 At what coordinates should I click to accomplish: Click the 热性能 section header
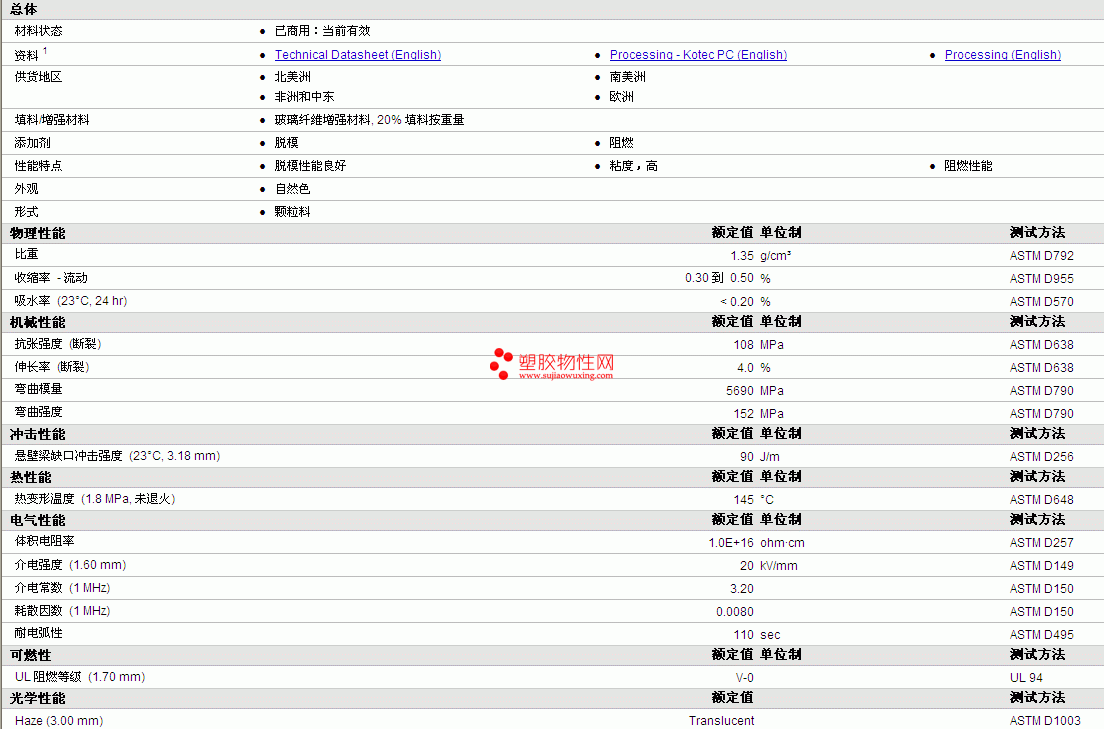(30, 478)
